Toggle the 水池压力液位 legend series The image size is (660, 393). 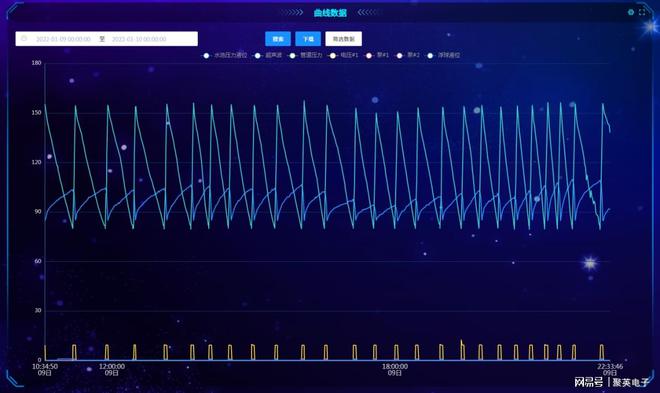click(x=225, y=55)
